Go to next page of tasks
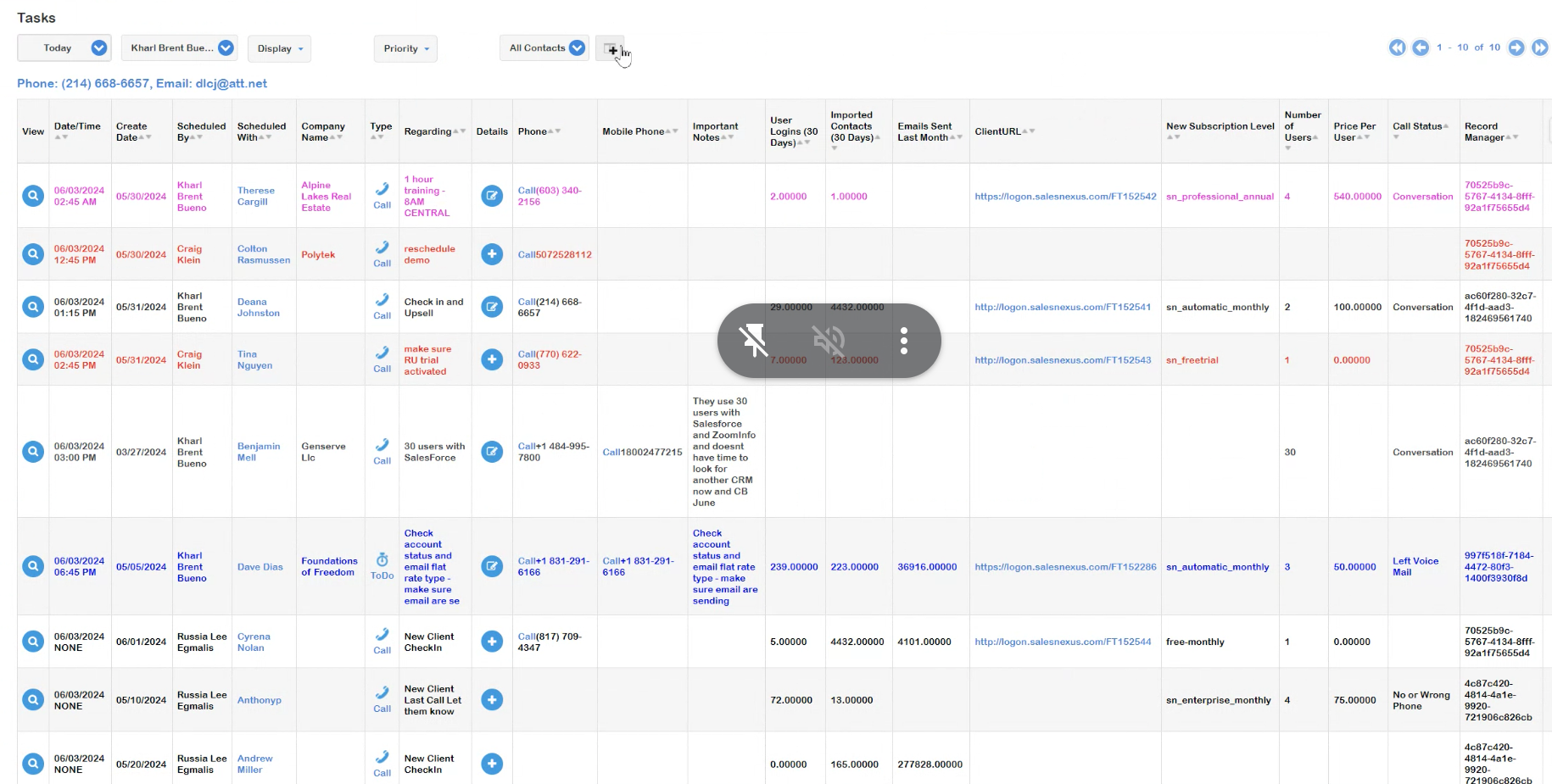This screenshot has height=784, width=1552. click(x=1516, y=47)
